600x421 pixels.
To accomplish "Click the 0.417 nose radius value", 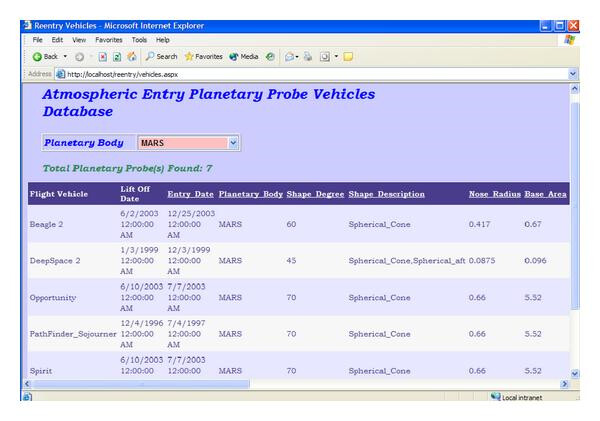I will [479, 224].
